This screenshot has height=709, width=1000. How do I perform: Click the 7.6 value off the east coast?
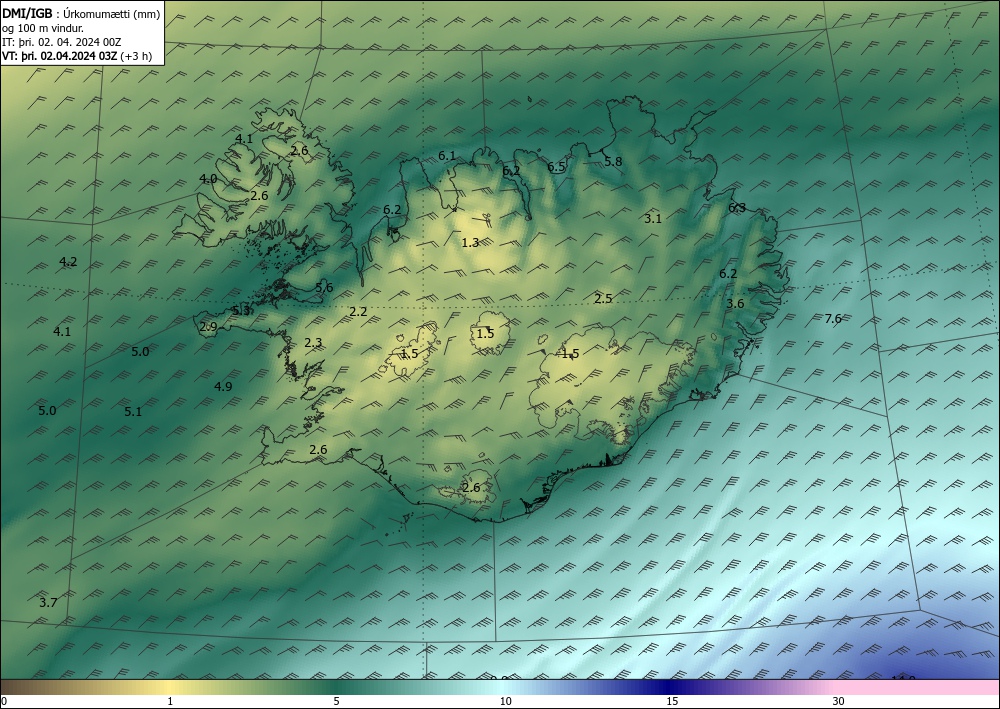(x=833, y=319)
